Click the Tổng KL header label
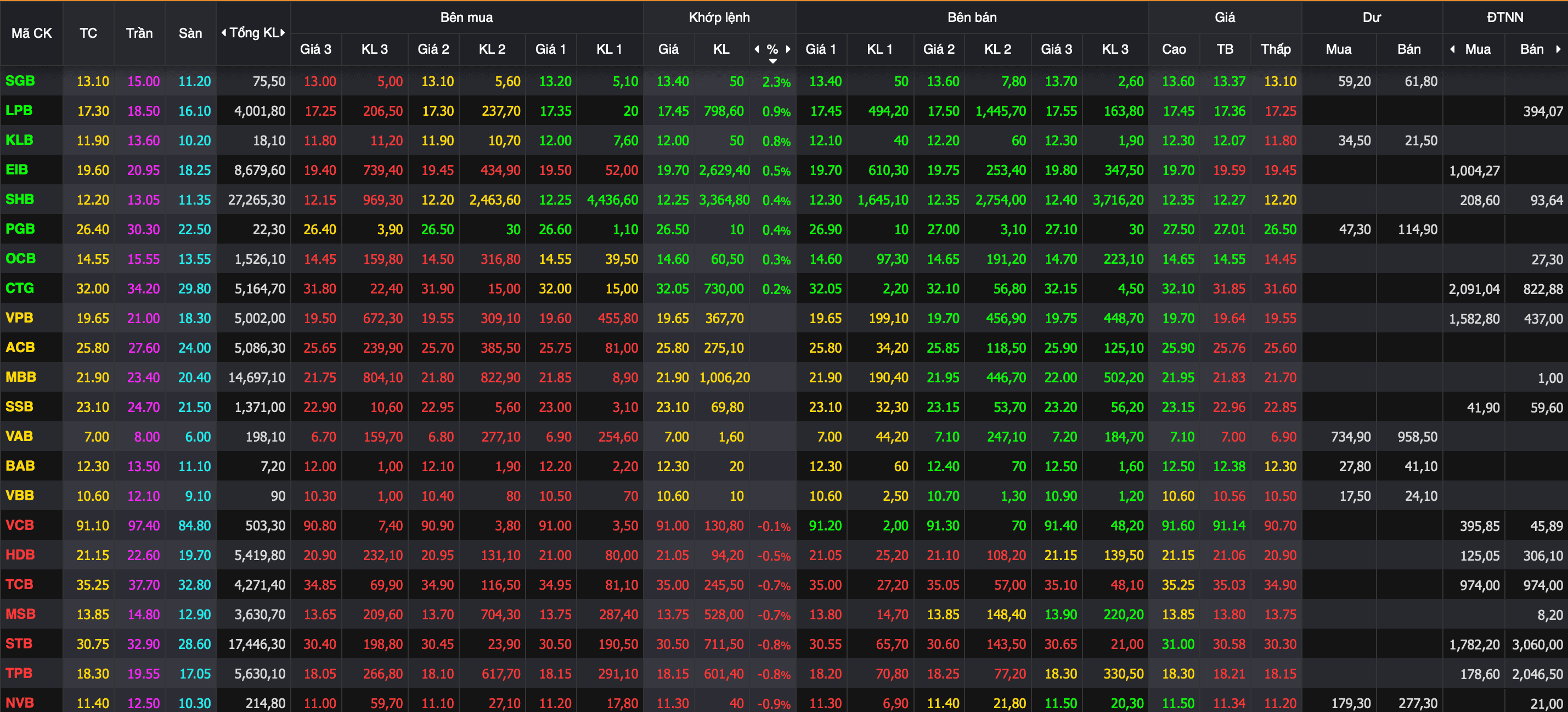1568x712 pixels. [x=253, y=33]
